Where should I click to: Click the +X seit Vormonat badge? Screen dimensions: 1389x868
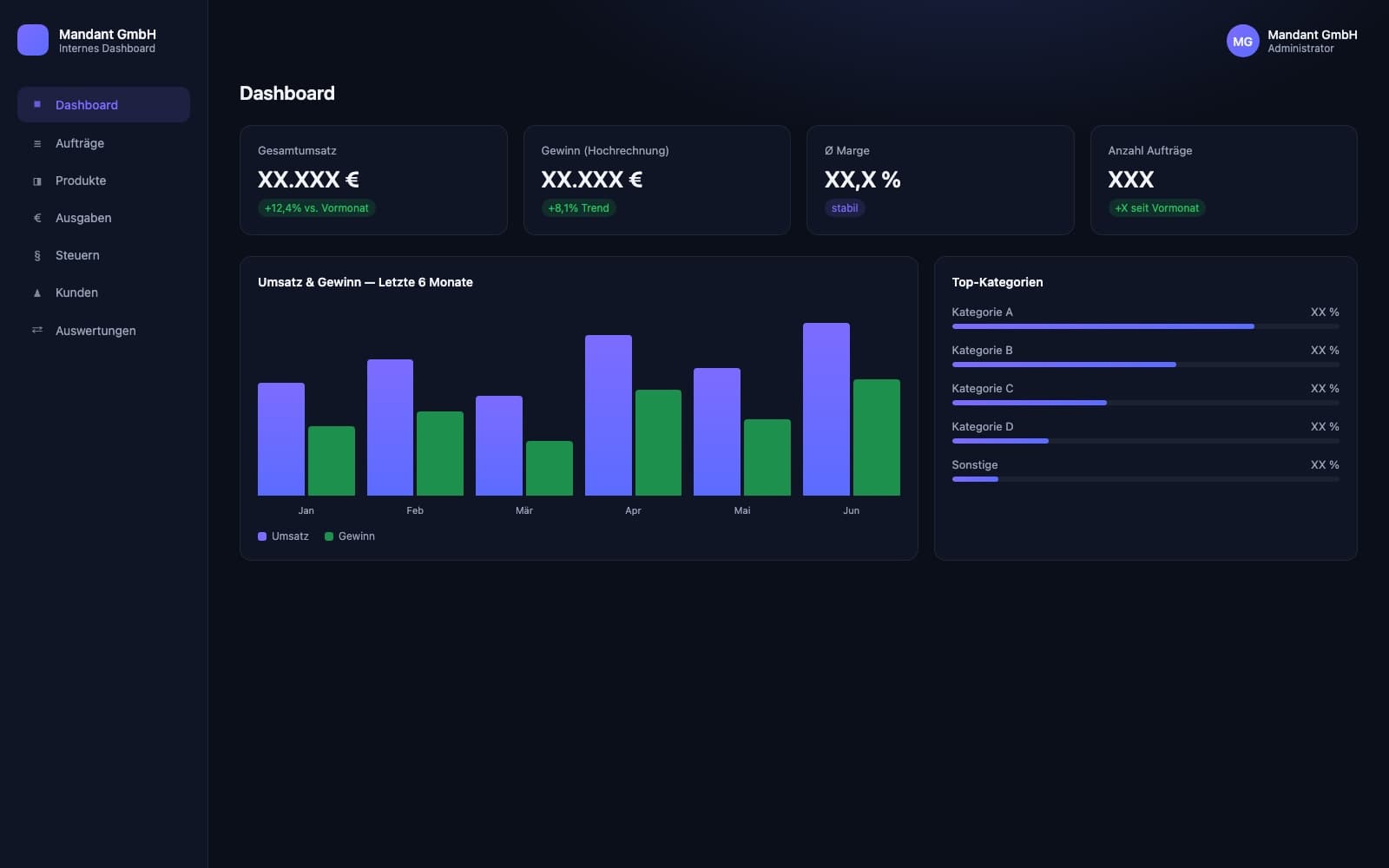click(1156, 208)
